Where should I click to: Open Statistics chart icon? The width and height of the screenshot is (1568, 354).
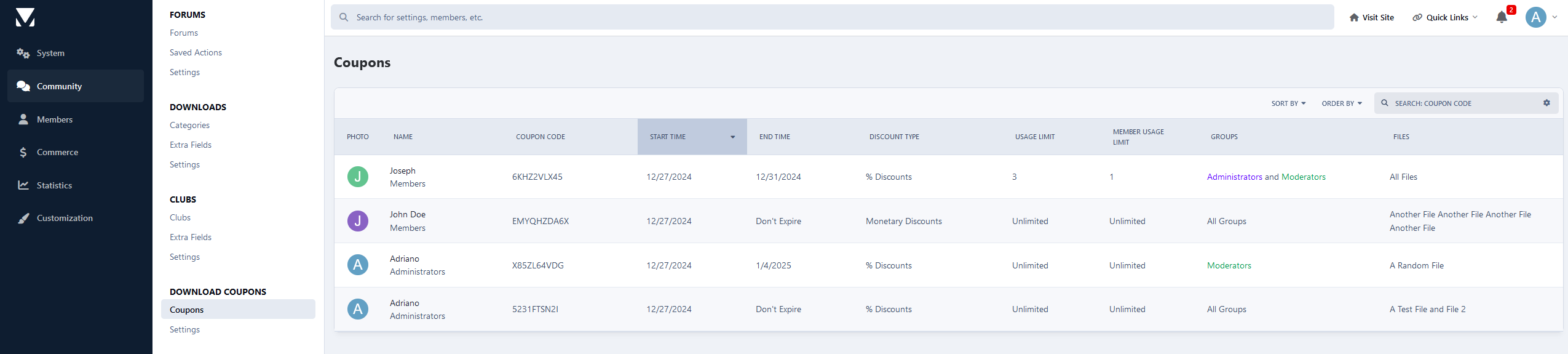[23, 185]
